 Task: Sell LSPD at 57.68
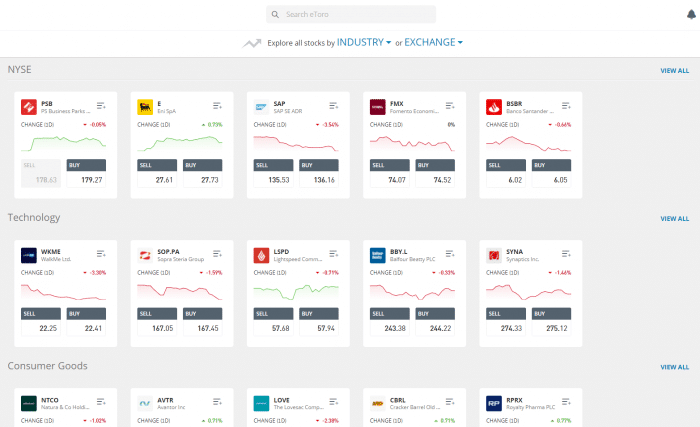coord(273,322)
